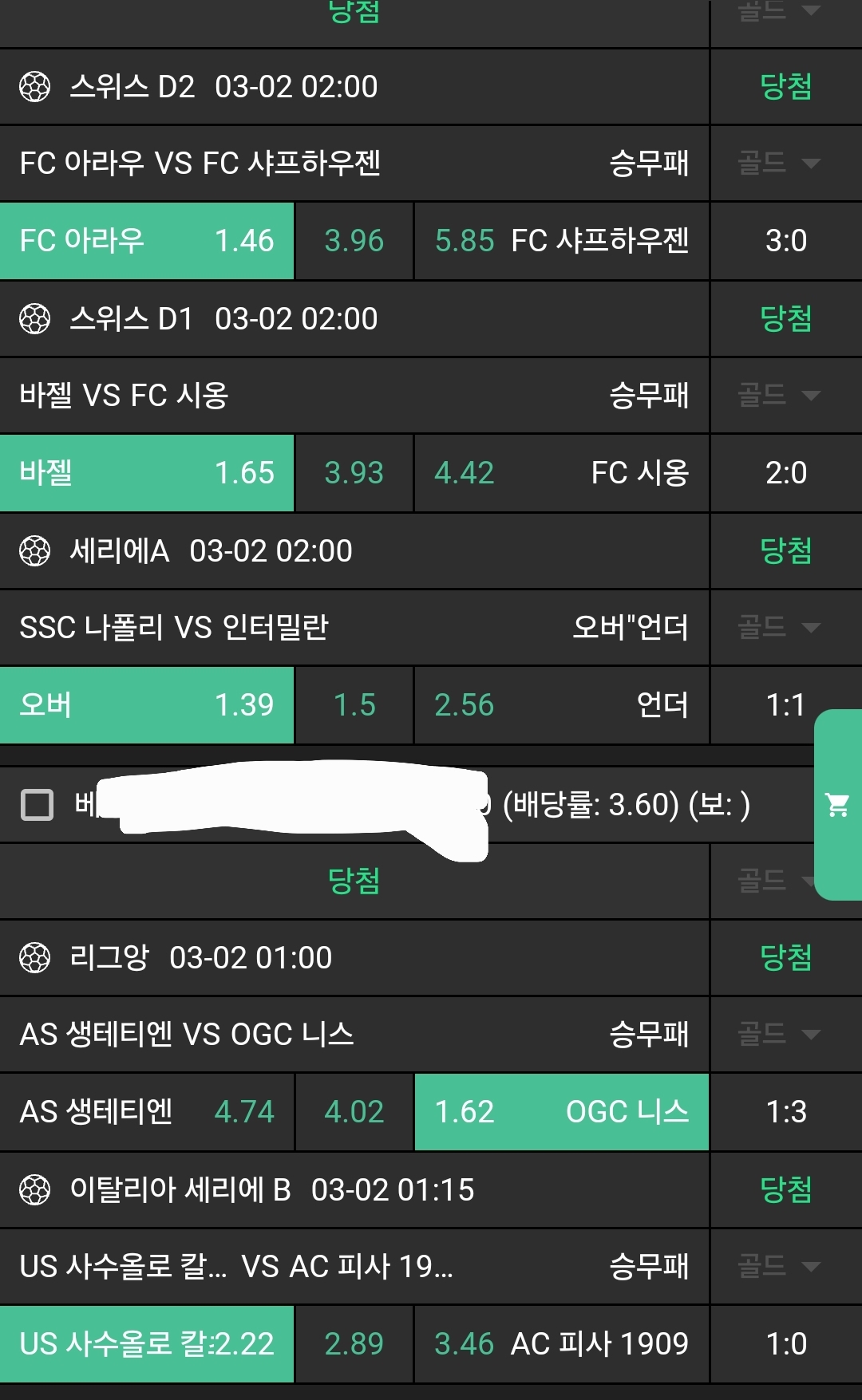The image size is (862, 1400).
Task: Open 골드 dropdown in AS 생테티엔 match row
Action: [778, 1035]
